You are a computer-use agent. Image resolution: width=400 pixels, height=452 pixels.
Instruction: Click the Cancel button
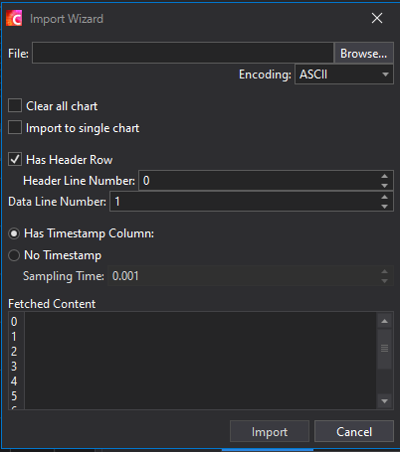354,432
